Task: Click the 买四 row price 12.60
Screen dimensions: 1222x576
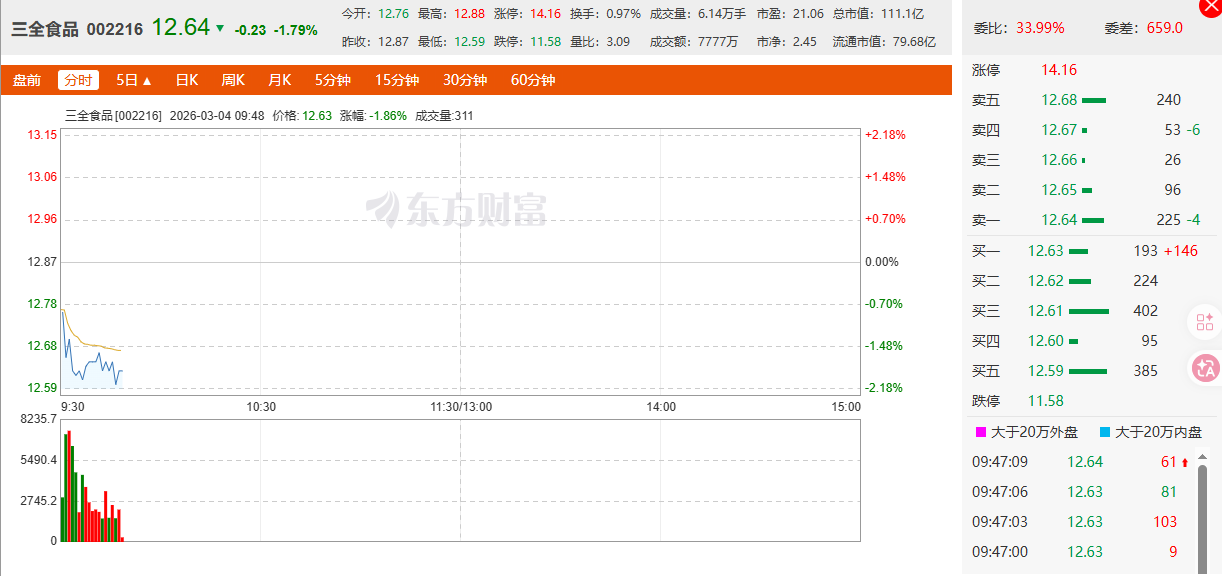Action: tap(1046, 341)
